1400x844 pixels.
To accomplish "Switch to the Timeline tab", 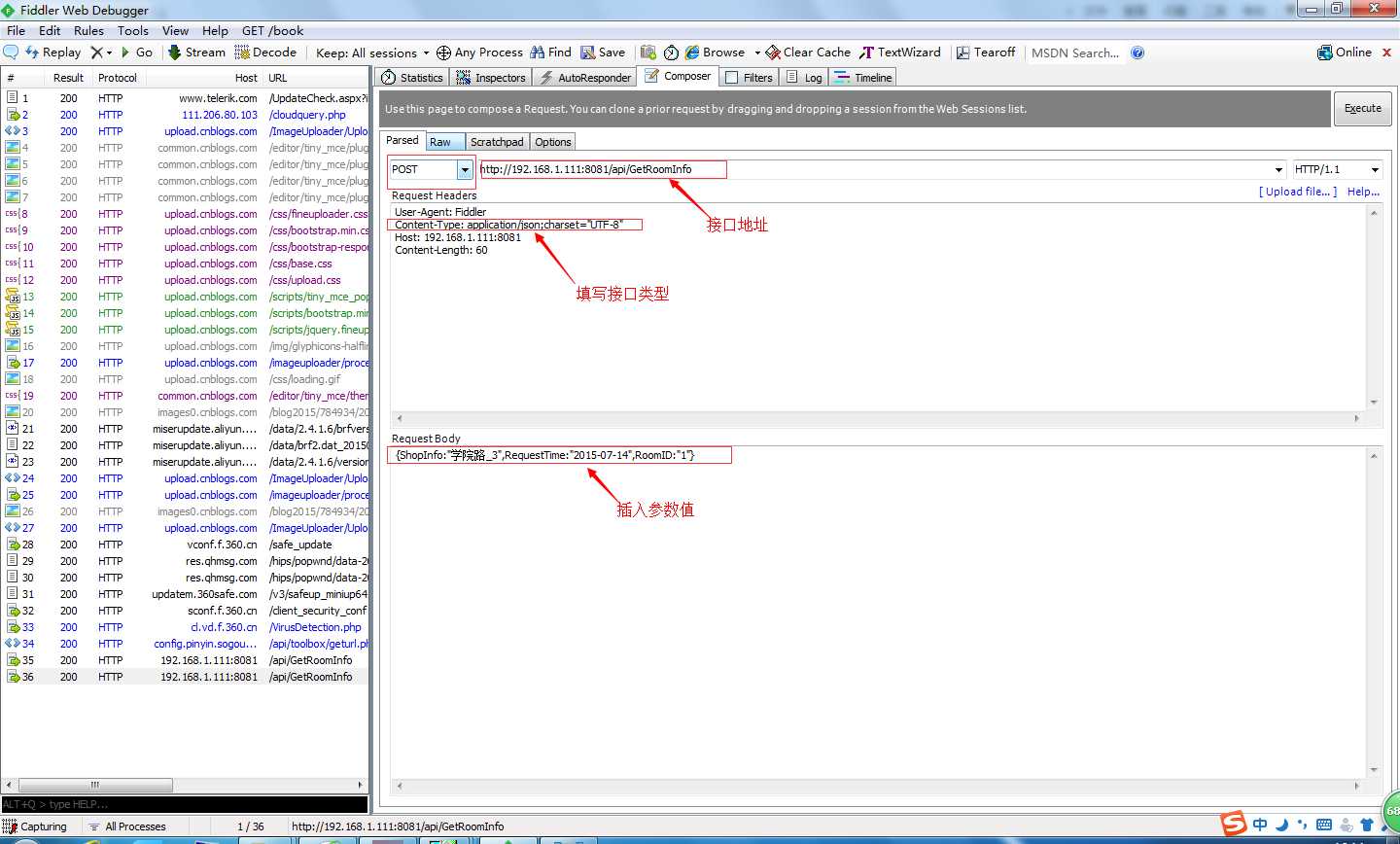I will 863,78.
